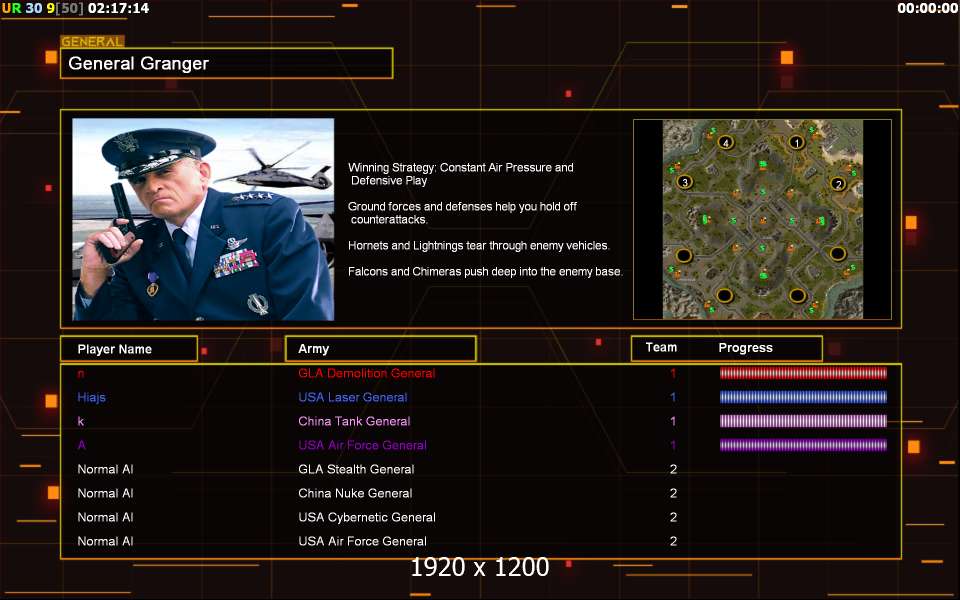
Task: Select player name Hiajs
Action: (x=91, y=397)
